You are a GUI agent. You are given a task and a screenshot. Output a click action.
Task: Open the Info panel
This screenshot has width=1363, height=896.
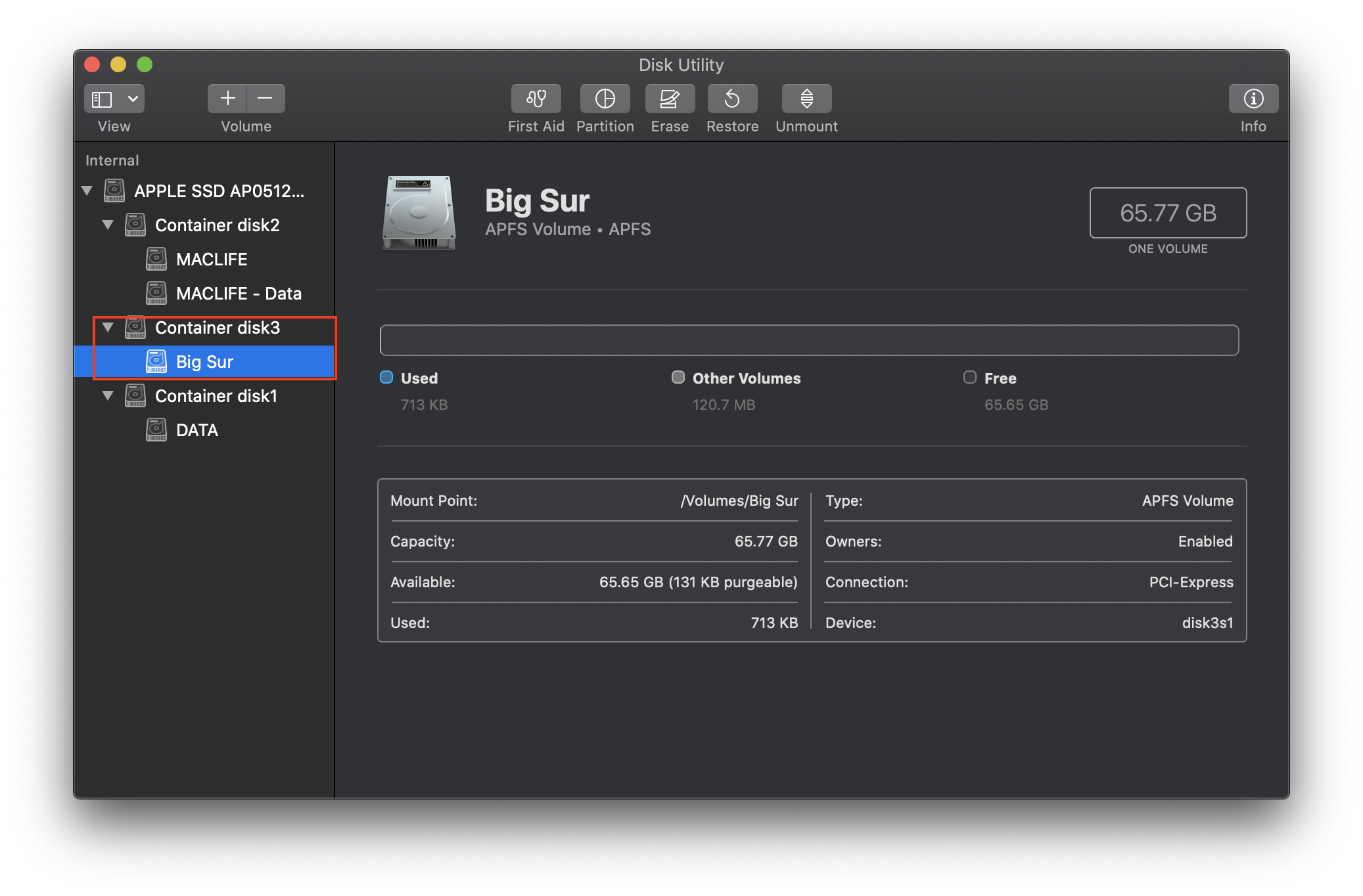tap(1253, 99)
